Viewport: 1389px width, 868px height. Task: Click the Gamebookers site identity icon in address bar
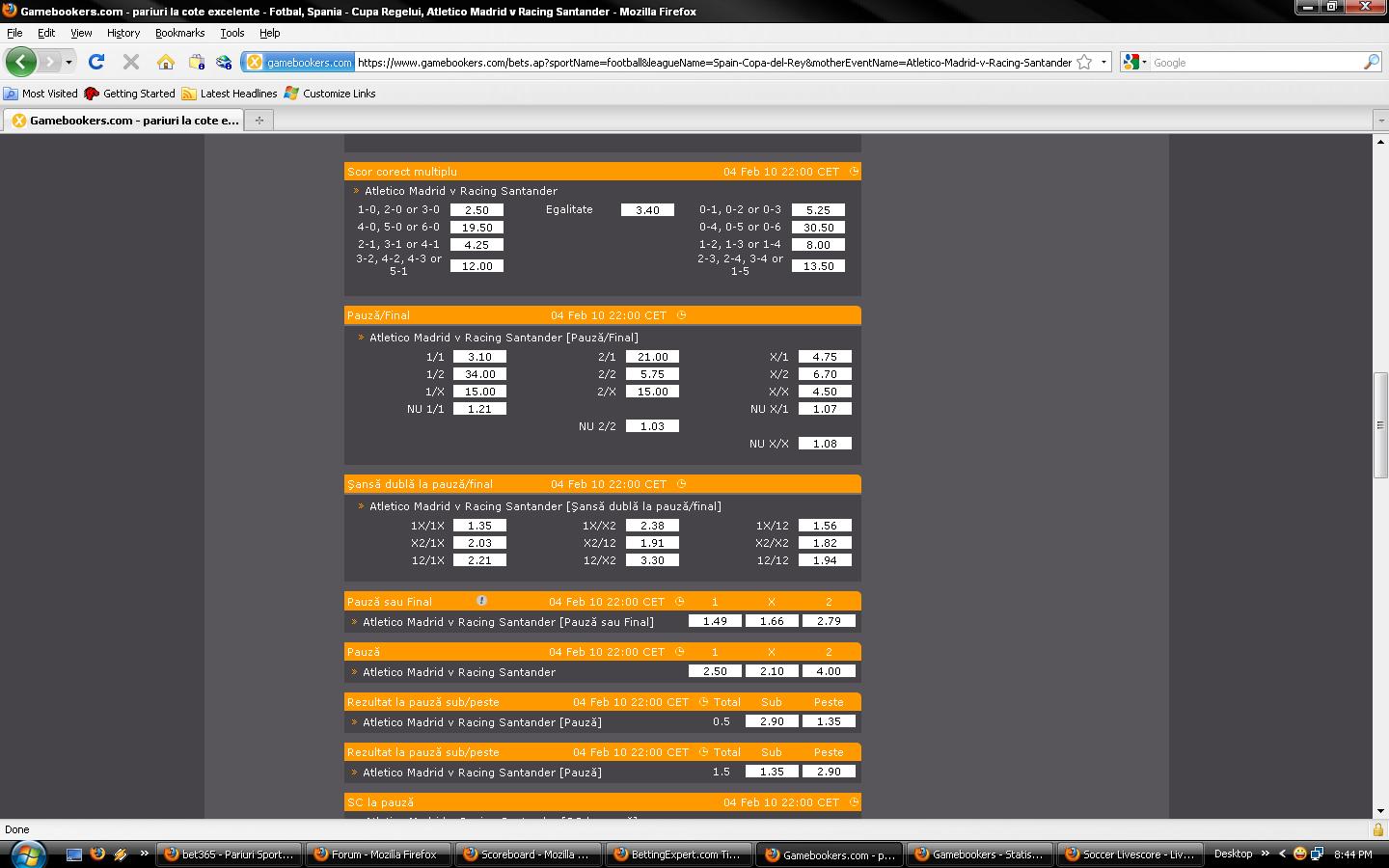[x=255, y=62]
